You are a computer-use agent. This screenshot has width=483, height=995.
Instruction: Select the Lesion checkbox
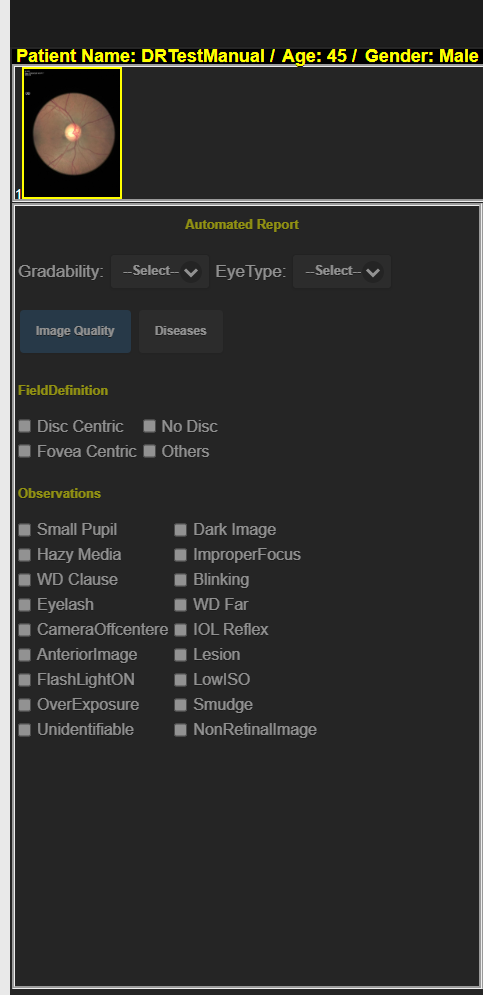pyautogui.click(x=181, y=655)
